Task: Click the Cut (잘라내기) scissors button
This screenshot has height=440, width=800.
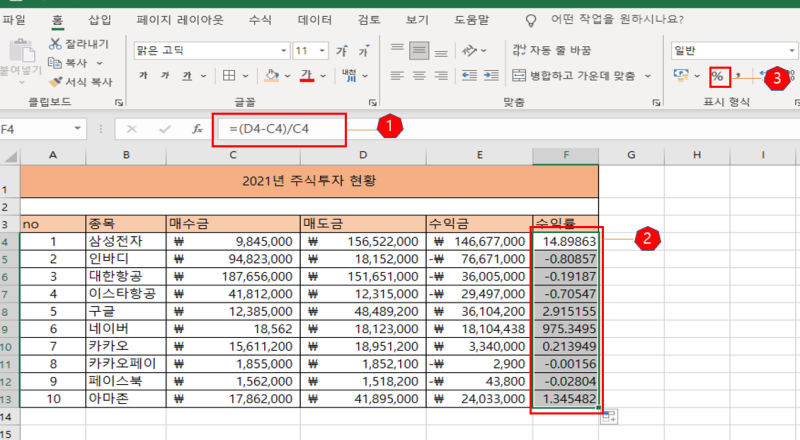Action: pos(79,44)
